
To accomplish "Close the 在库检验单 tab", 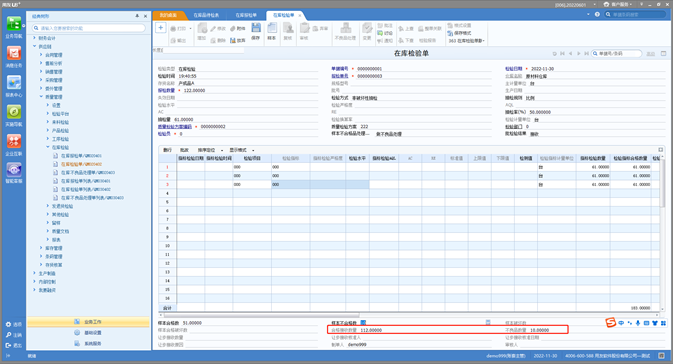I will 300,15.
